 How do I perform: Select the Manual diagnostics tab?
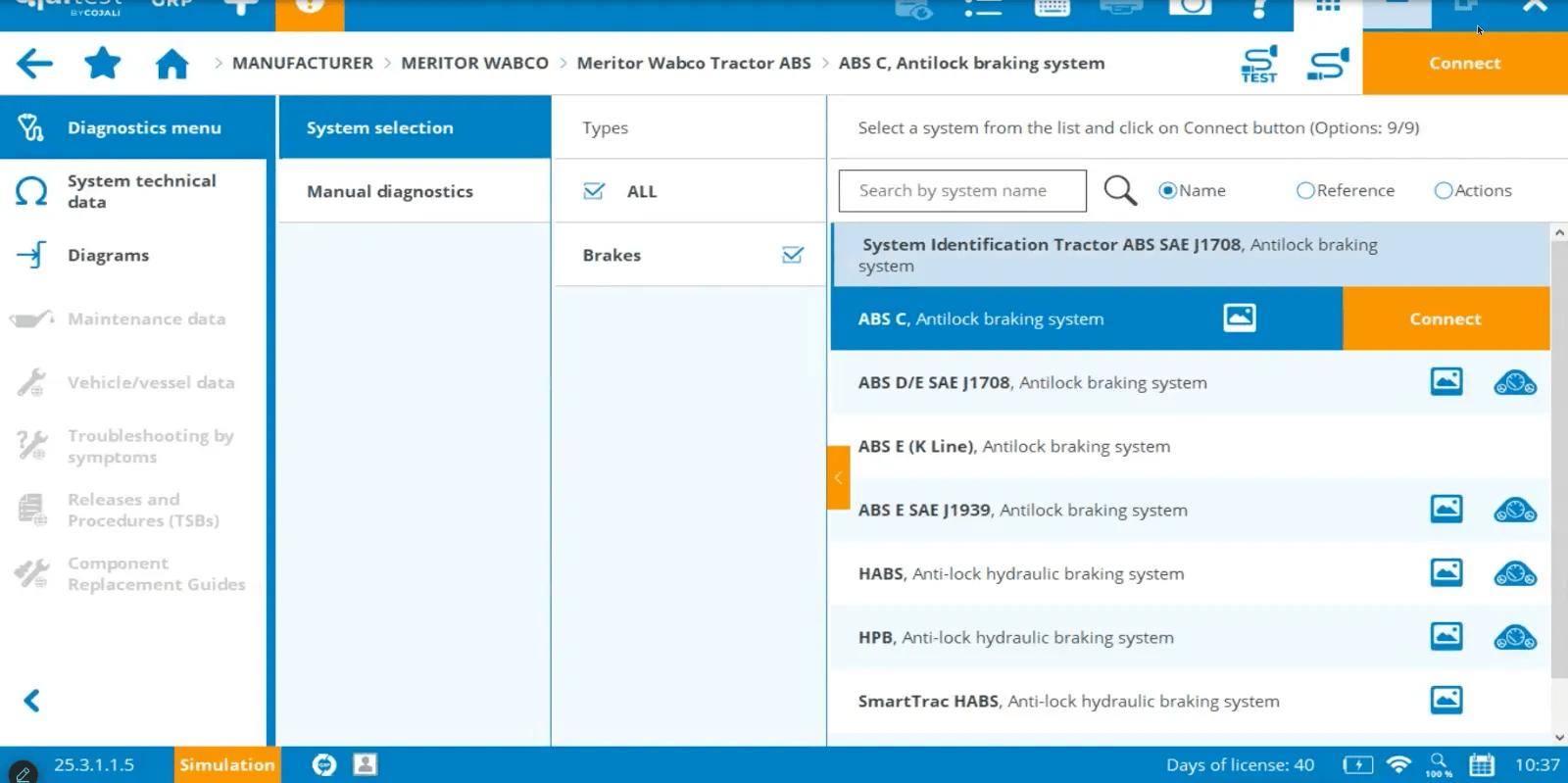415,191
